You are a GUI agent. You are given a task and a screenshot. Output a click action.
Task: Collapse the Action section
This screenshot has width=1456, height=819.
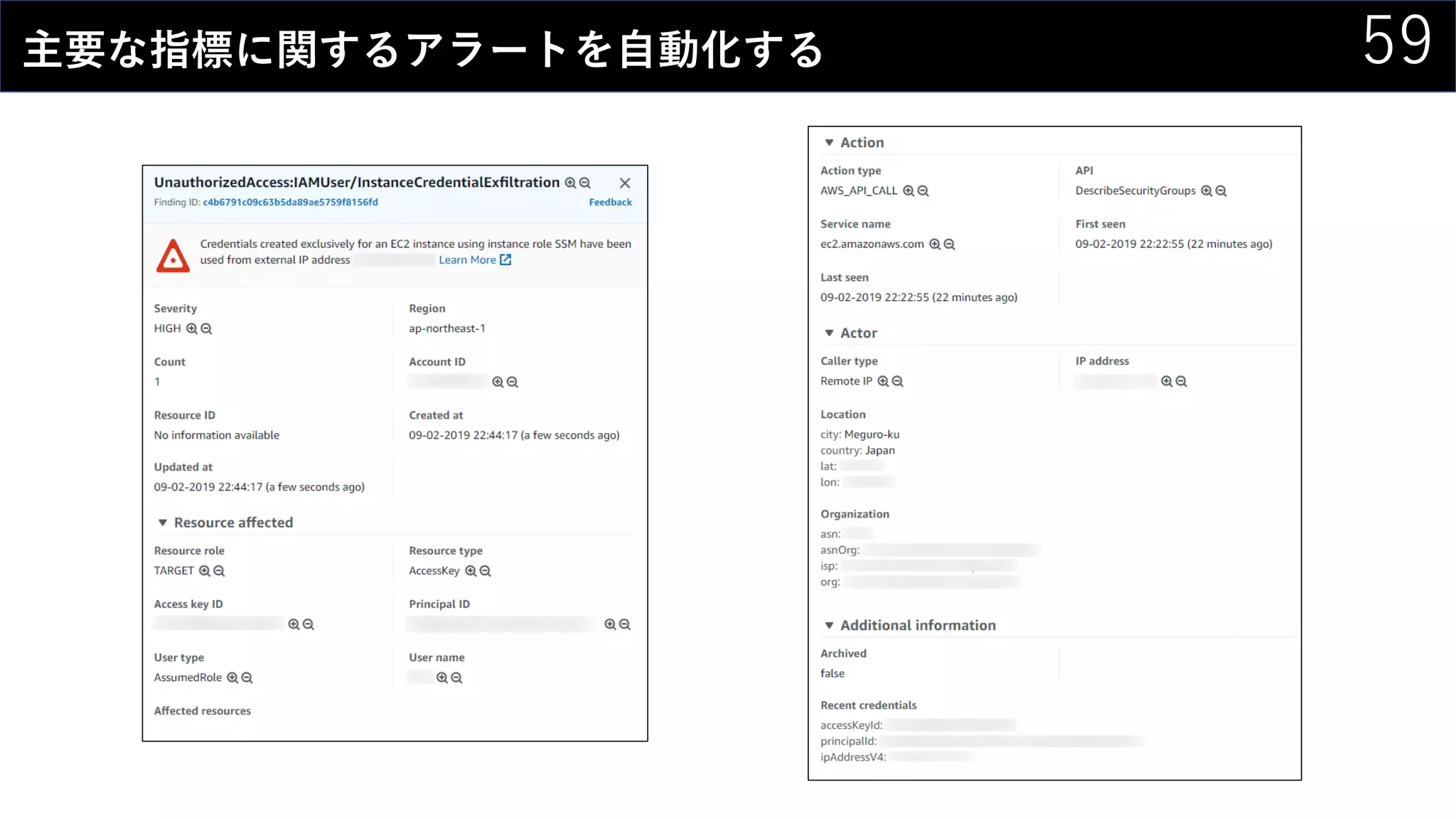pos(829,142)
